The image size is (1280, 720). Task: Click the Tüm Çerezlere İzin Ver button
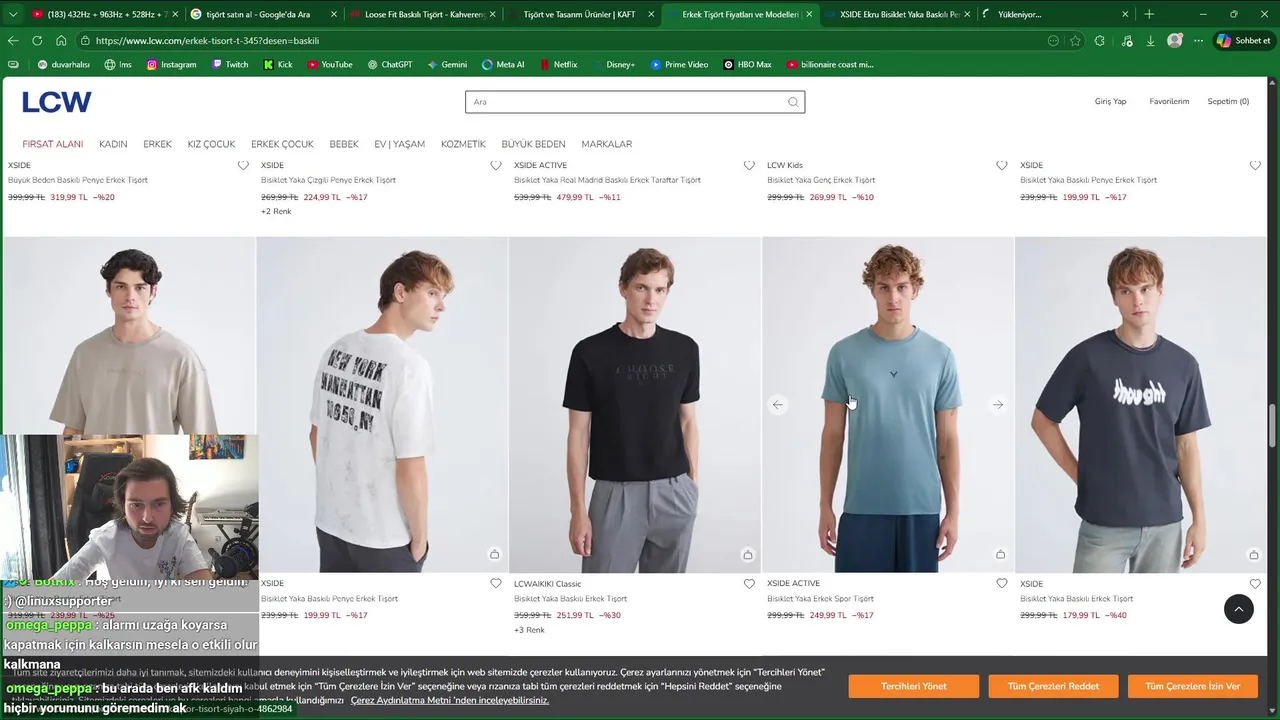(x=1192, y=686)
